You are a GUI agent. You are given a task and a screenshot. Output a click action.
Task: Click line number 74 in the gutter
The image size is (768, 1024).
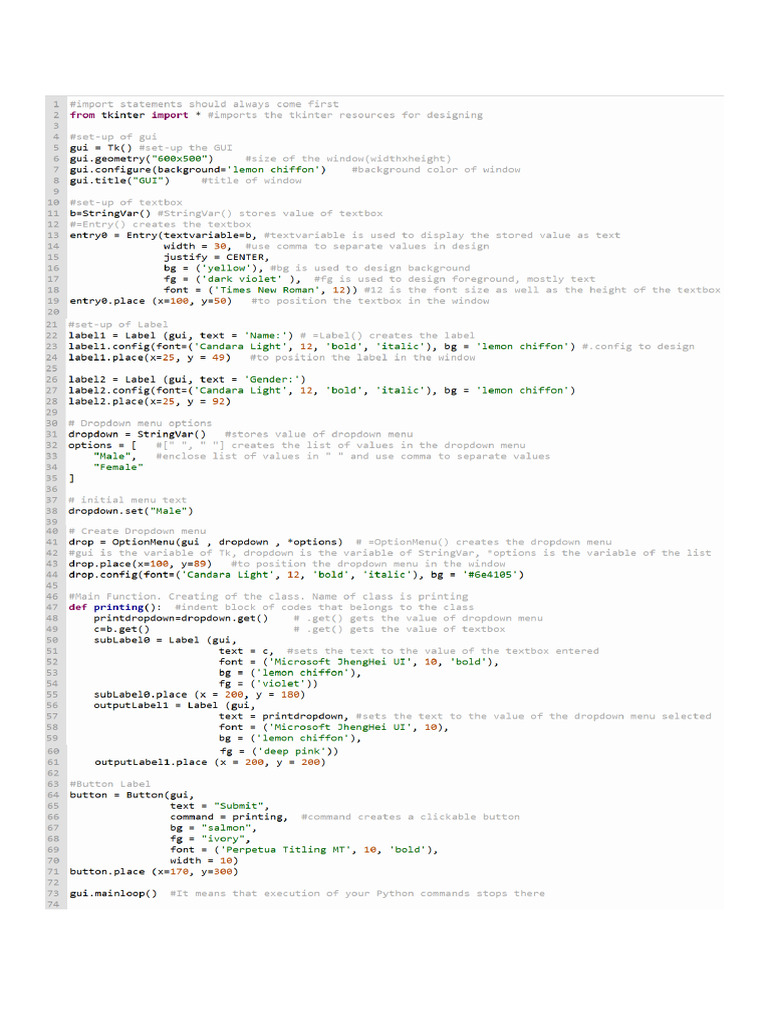[x=53, y=904]
